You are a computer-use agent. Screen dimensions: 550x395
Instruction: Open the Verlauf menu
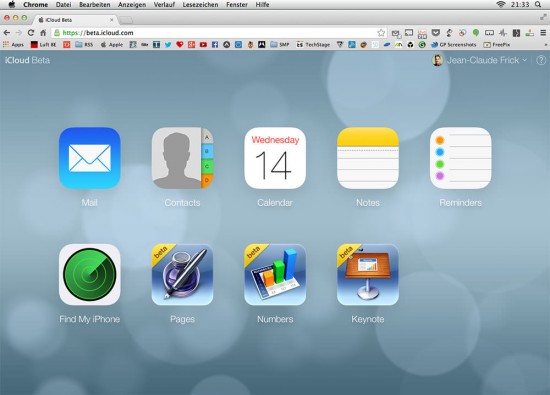(164, 5)
